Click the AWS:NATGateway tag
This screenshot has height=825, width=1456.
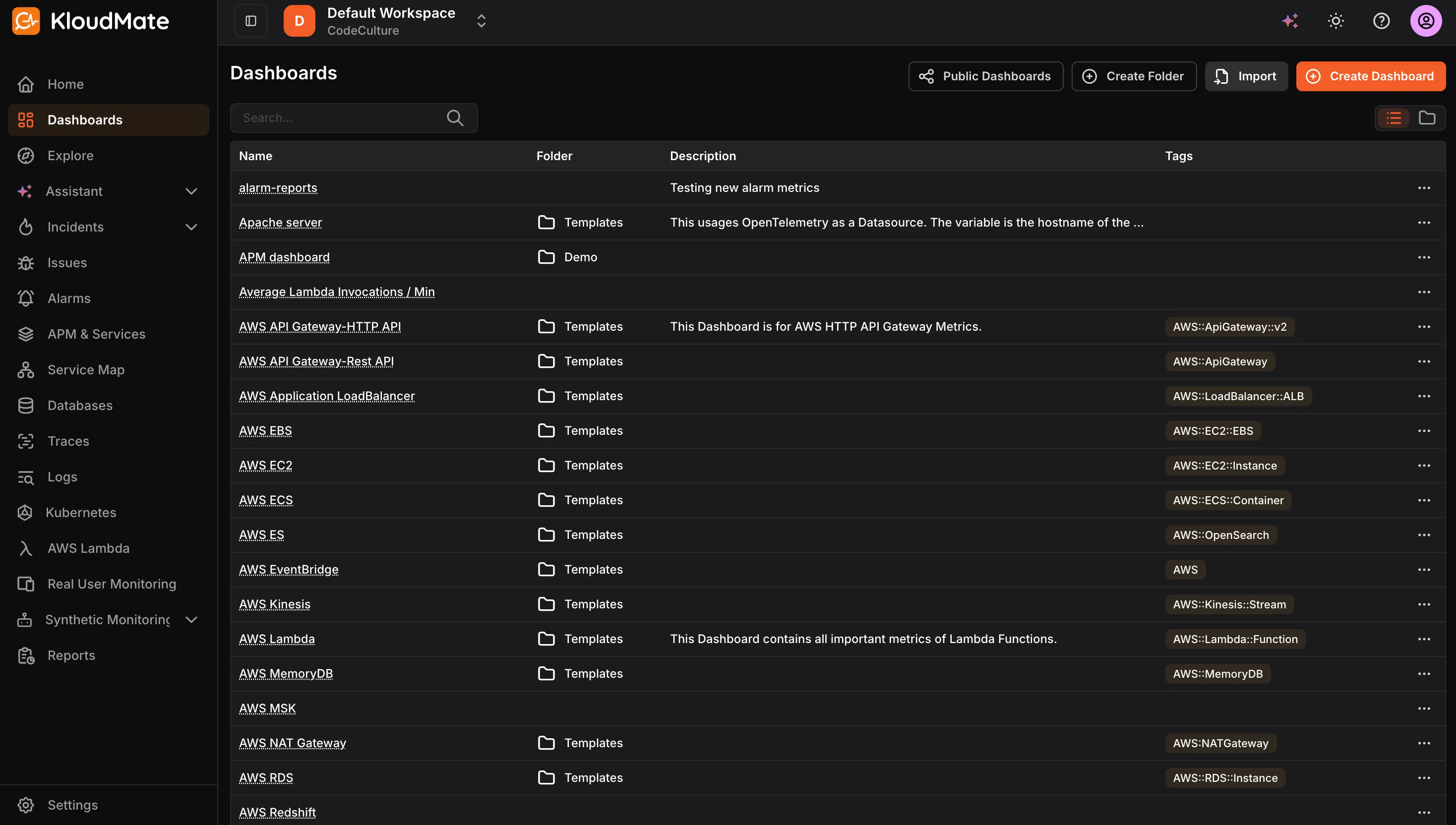[1220, 743]
